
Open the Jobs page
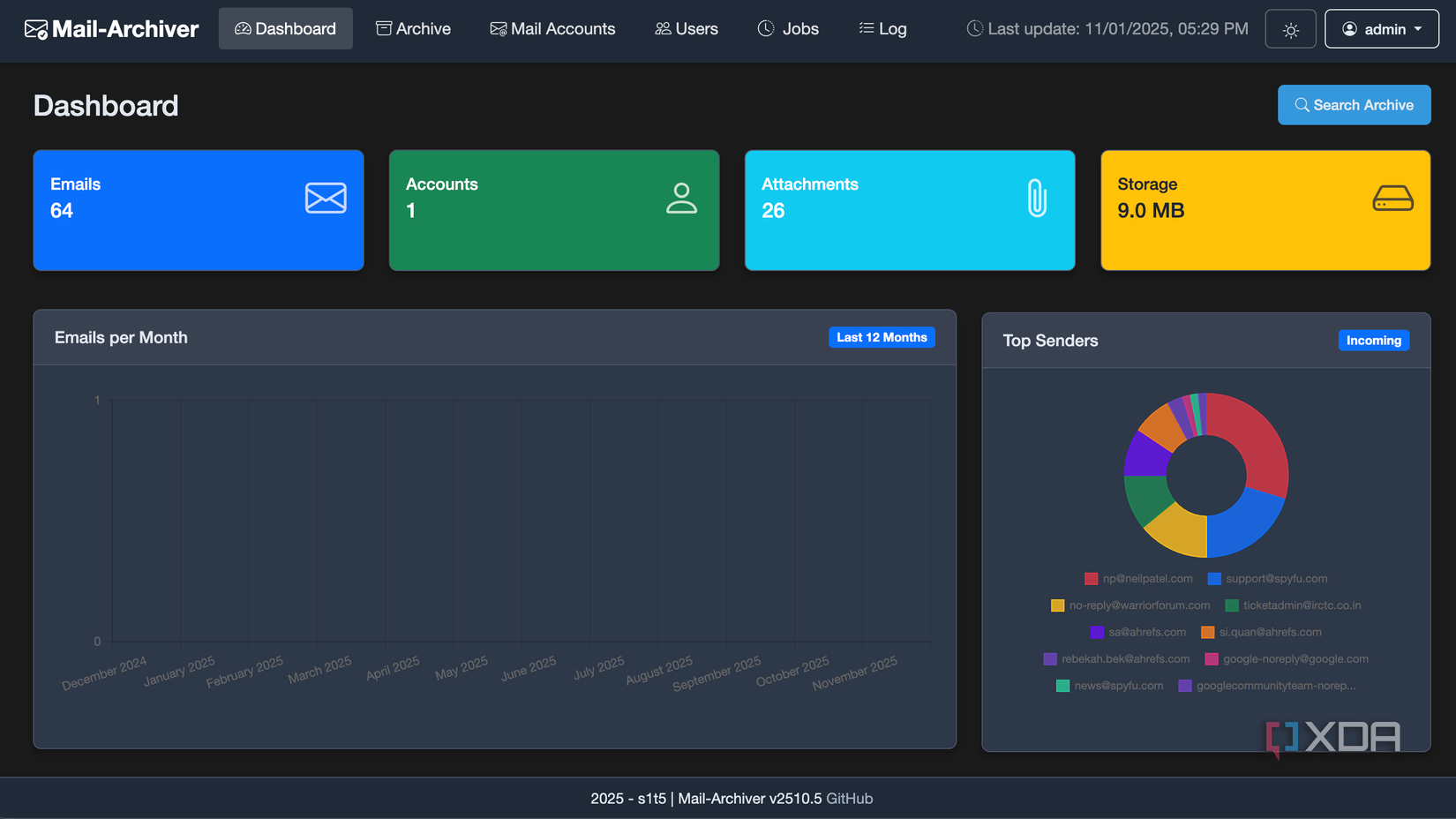click(x=788, y=29)
